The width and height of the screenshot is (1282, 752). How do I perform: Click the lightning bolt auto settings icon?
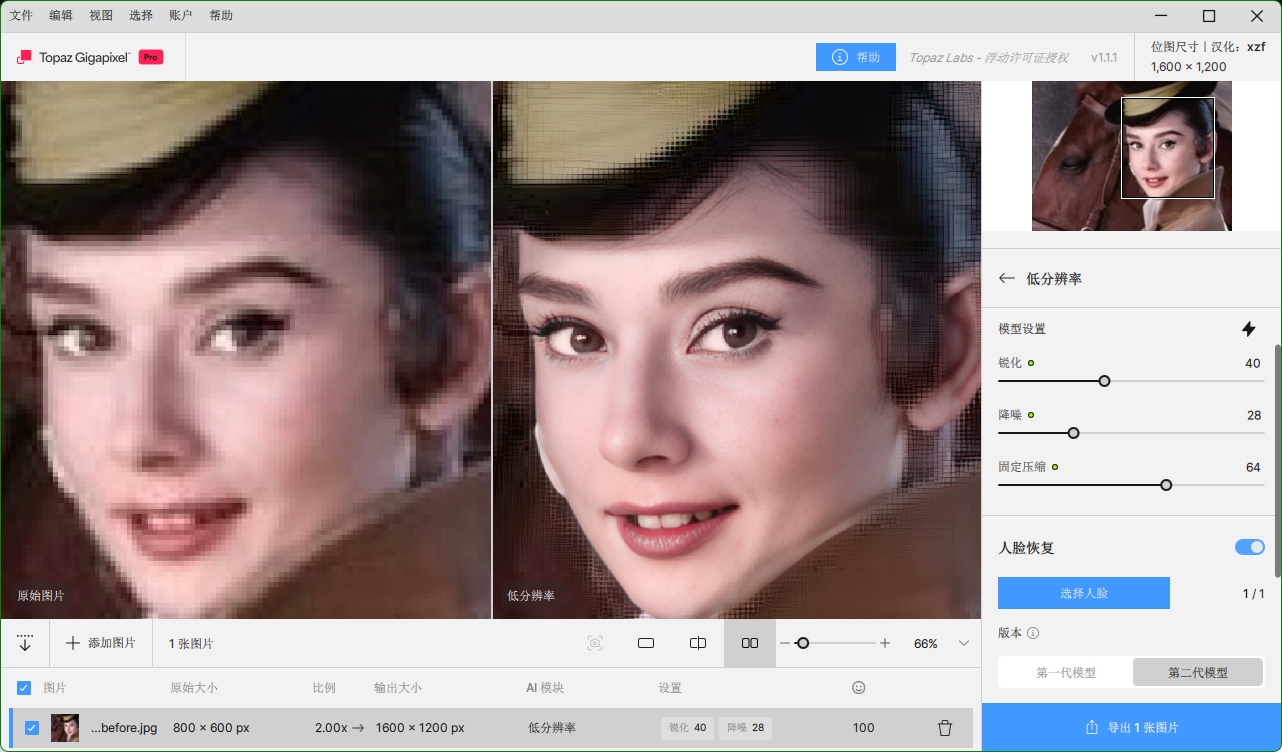1248,329
